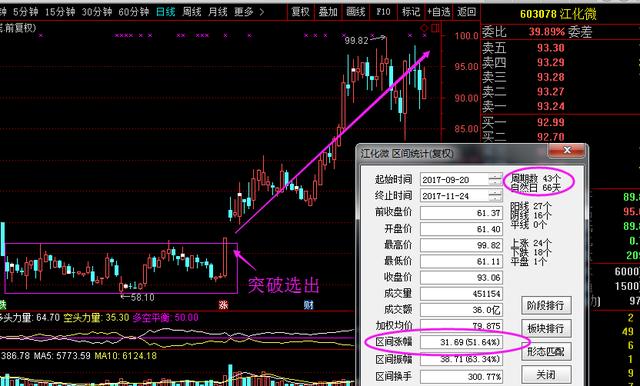This screenshot has height=386, width=640.
Task: Click the 终止时间 date stepper arrows
Action: click(x=495, y=196)
